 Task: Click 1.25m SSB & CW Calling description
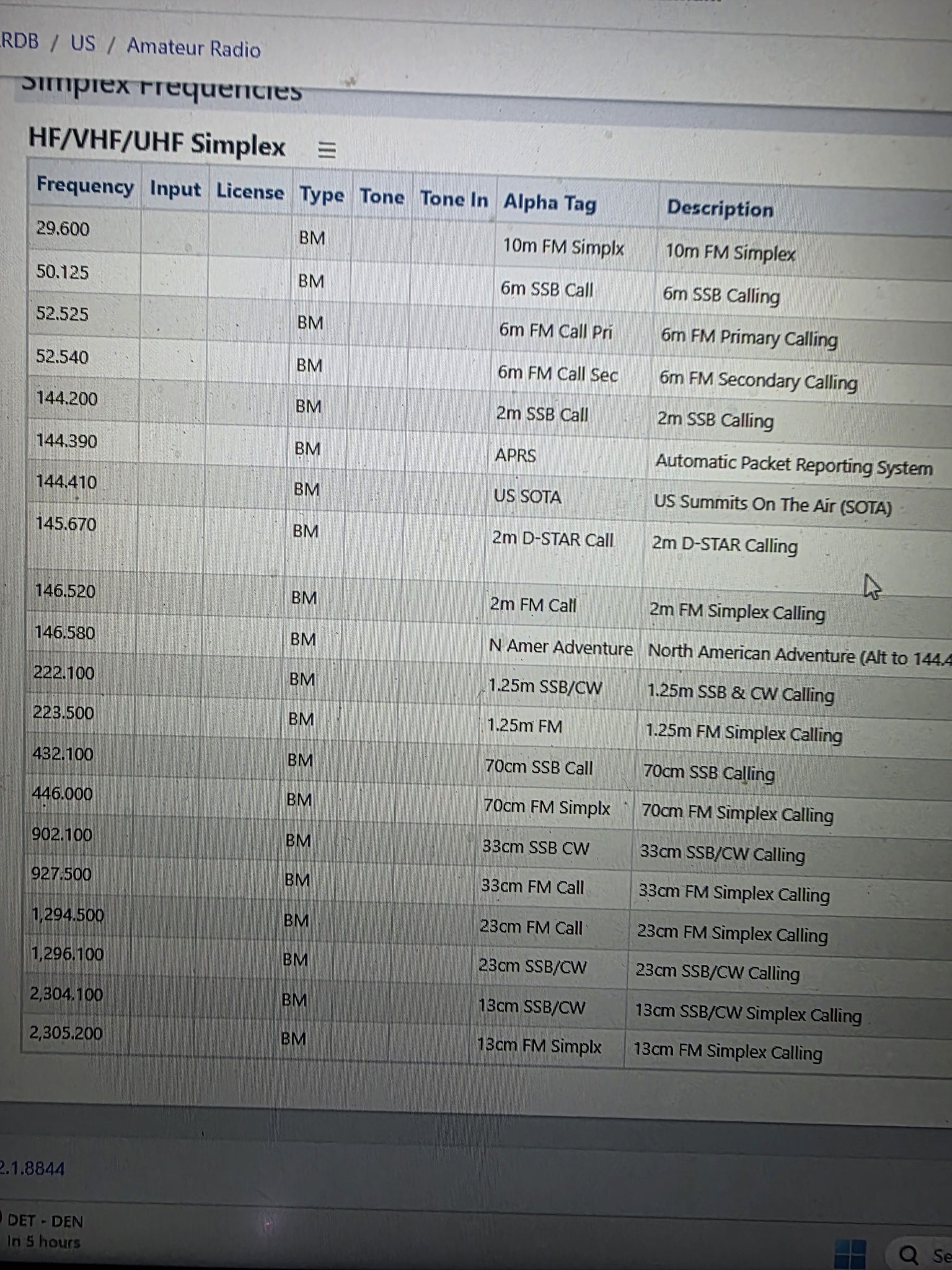741,693
